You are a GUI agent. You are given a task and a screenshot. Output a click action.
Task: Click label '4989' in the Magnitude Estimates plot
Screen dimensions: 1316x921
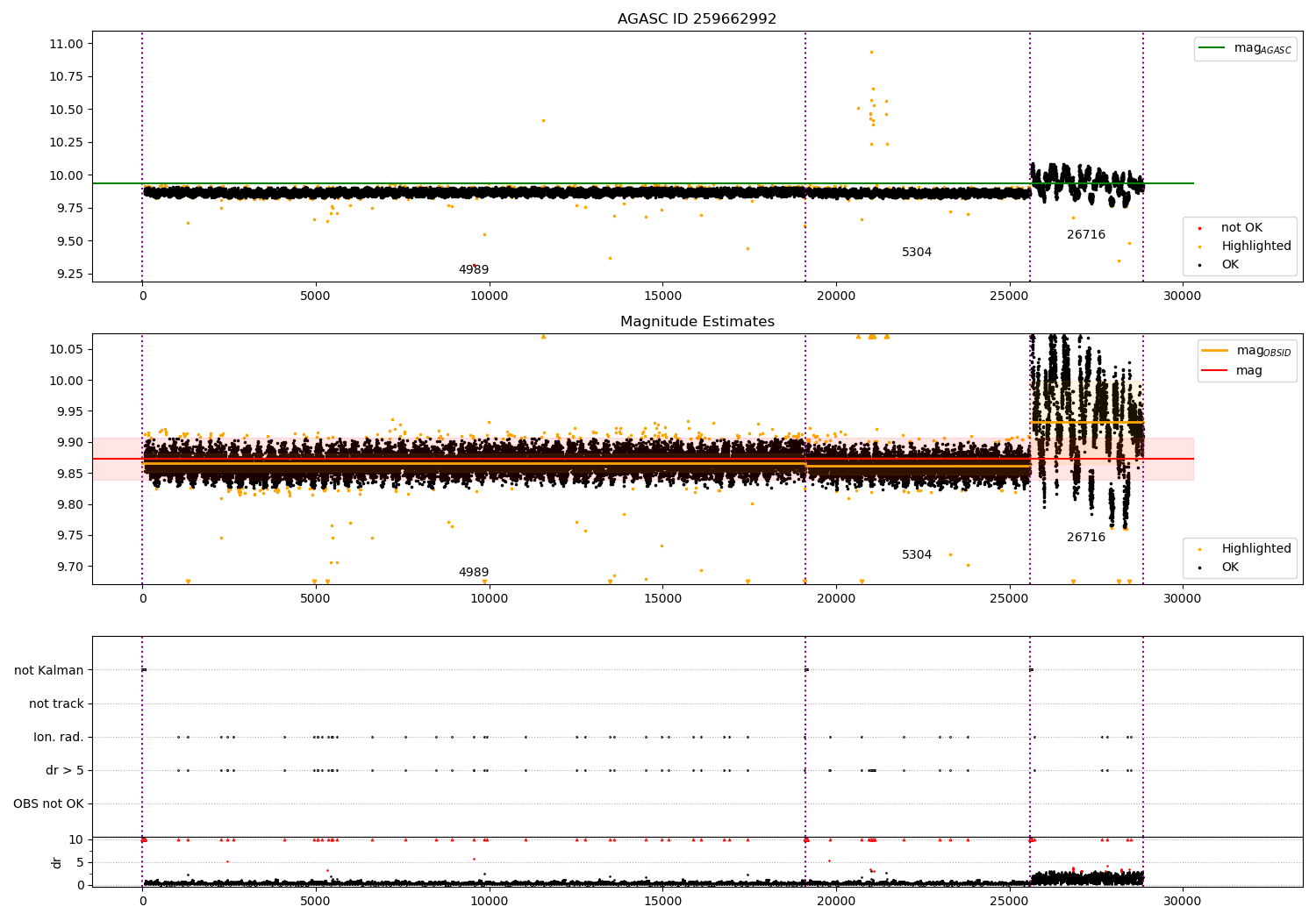click(474, 573)
